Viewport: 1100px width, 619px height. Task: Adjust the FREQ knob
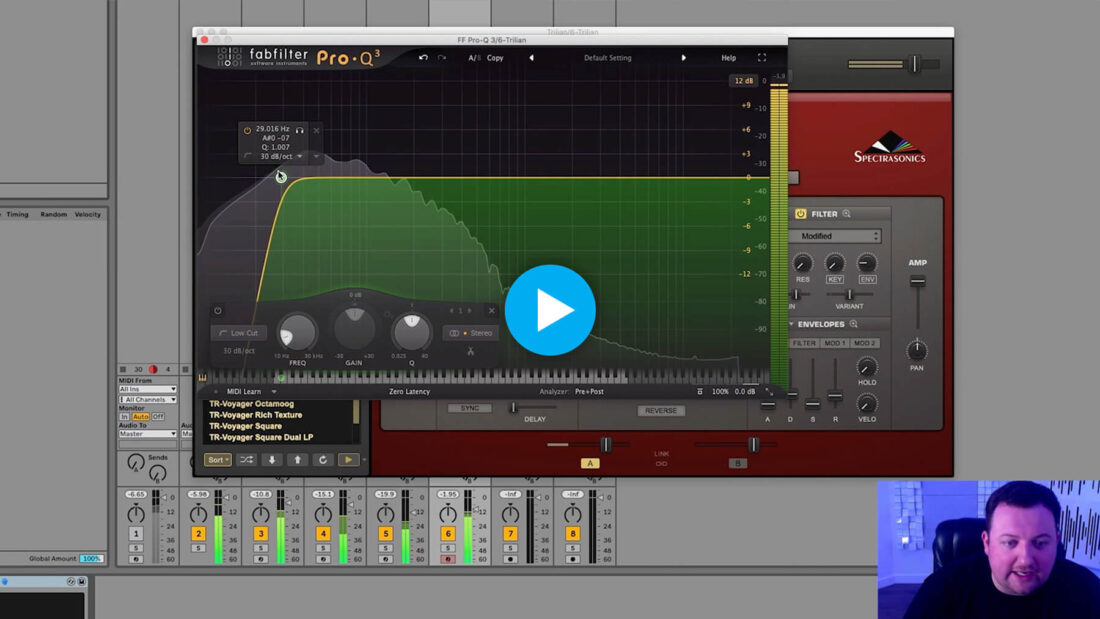tap(297, 332)
